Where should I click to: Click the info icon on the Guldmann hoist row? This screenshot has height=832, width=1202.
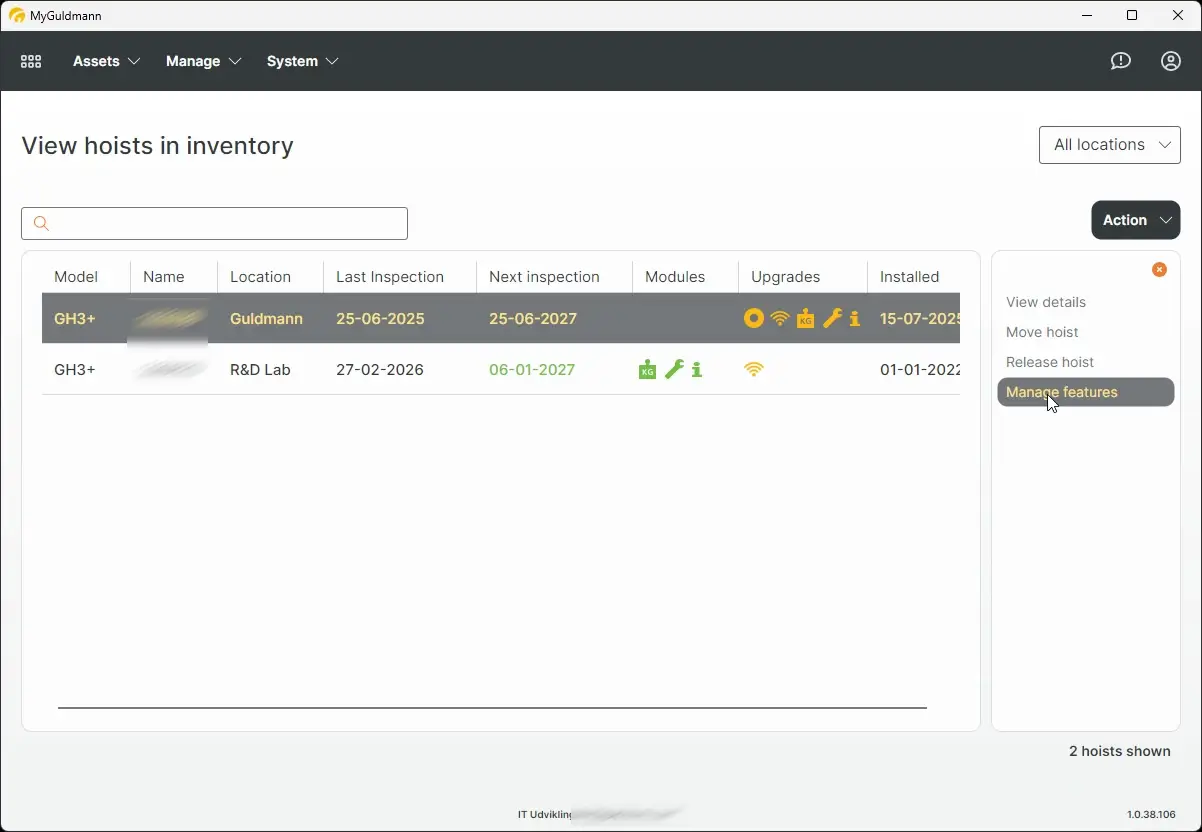click(853, 318)
